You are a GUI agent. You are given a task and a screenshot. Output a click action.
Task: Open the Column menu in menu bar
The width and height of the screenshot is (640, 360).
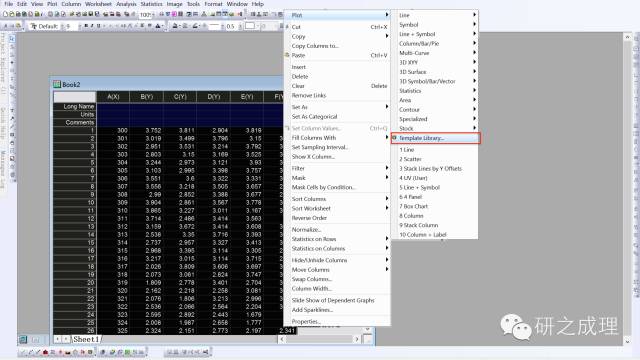(x=71, y=4)
